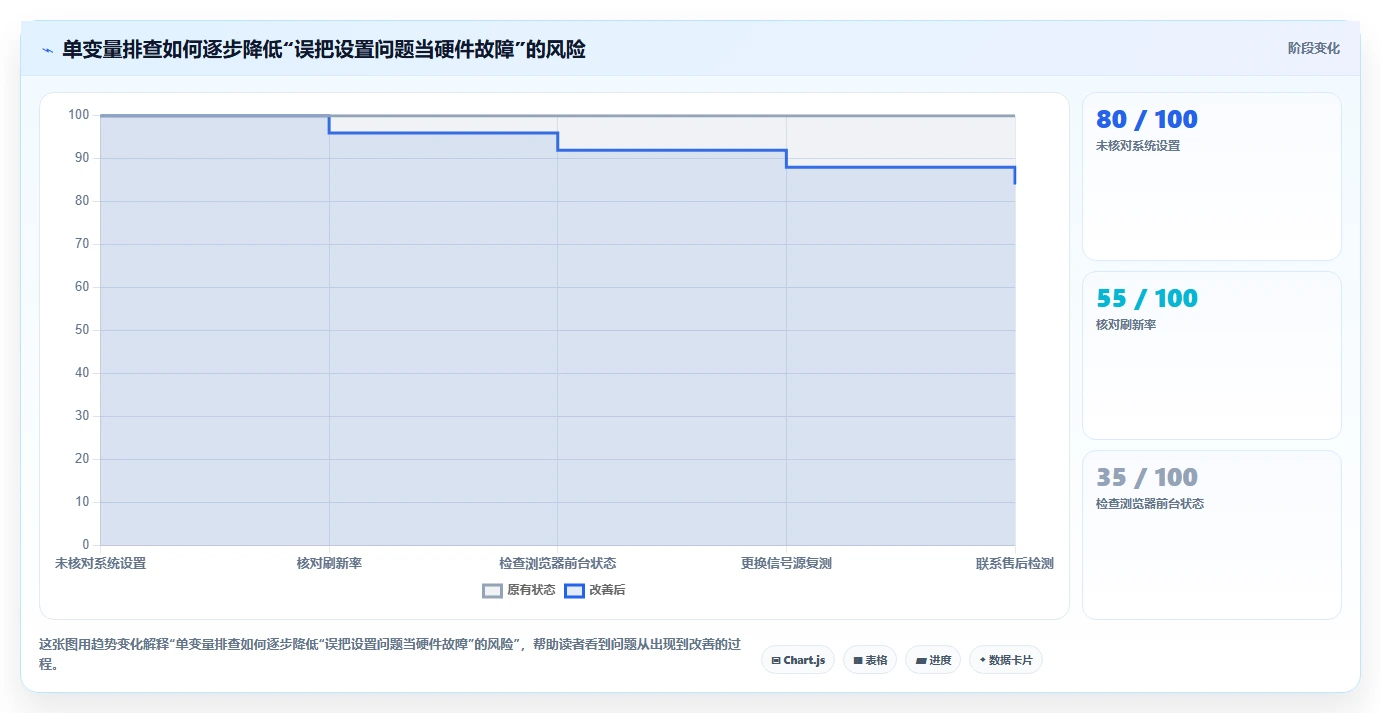Click the 35 / 100 score value
Viewport: 1381px width, 713px height.
(x=1147, y=477)
